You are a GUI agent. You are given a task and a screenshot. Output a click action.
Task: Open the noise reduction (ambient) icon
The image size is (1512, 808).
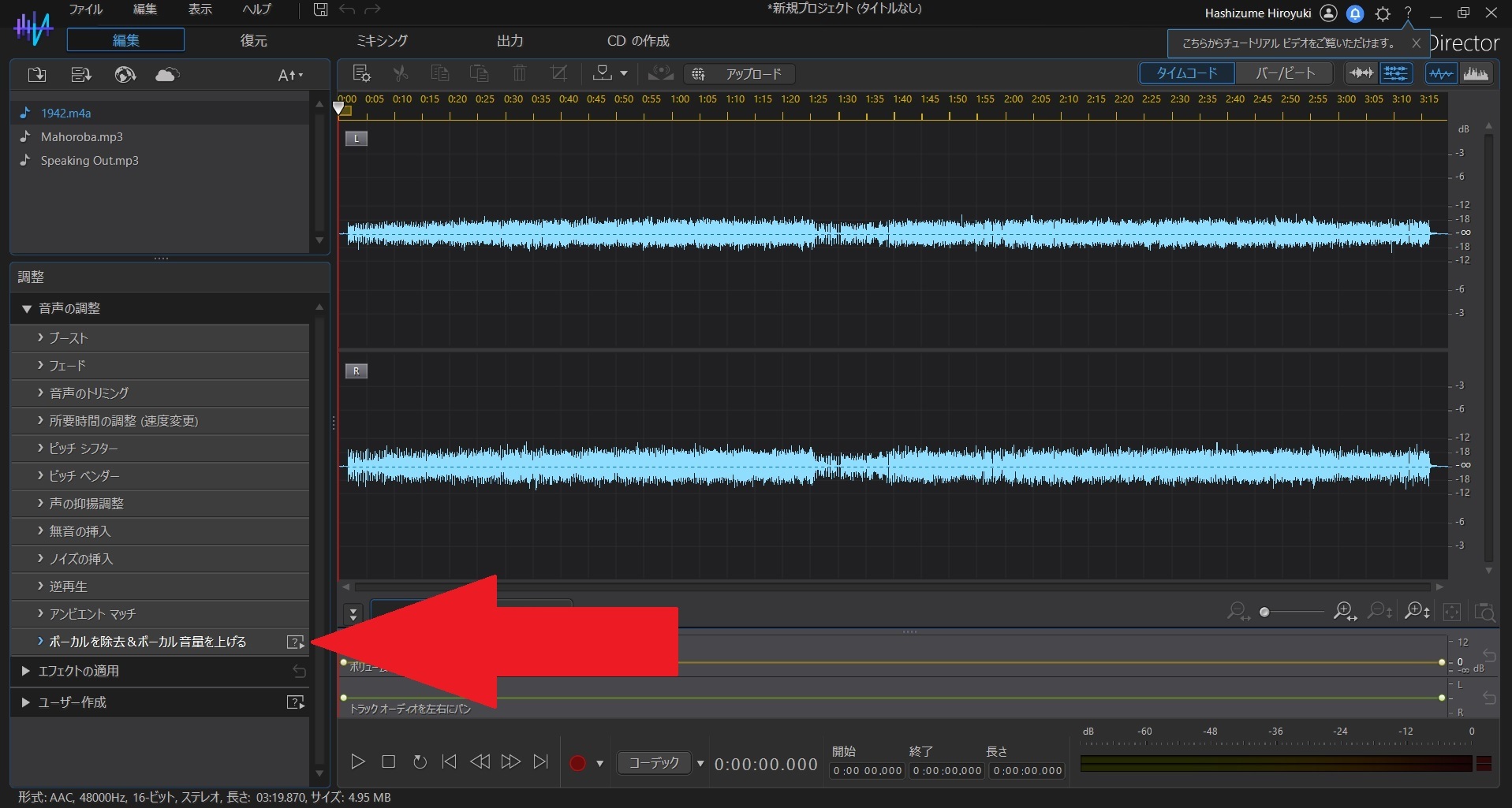tap(660, 73)
